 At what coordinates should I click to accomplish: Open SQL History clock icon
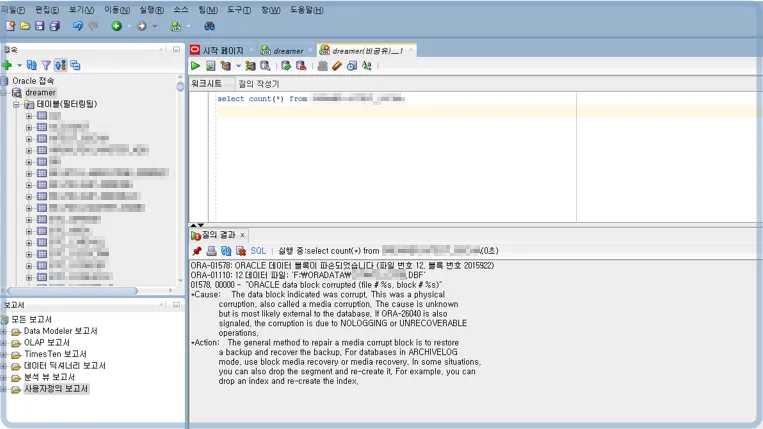(x=352, y=66)
